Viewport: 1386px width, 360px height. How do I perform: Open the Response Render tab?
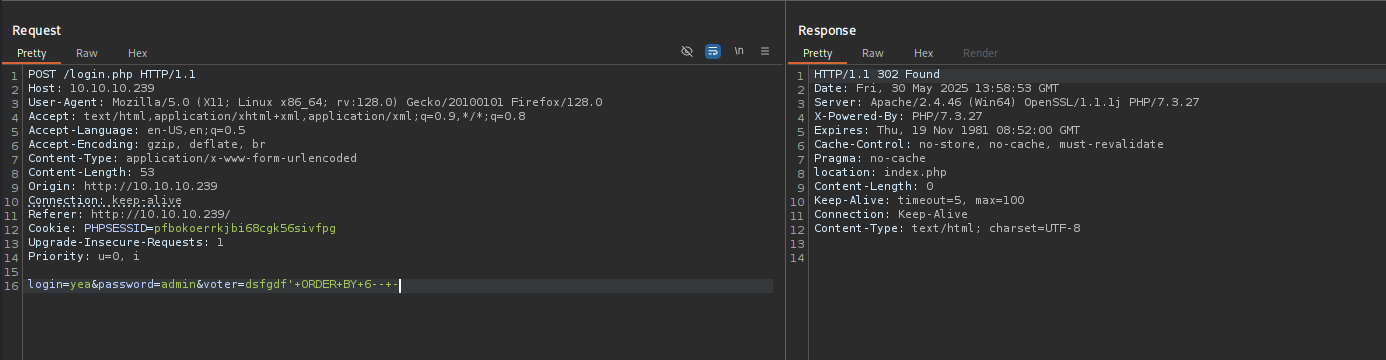click(980, 53)
